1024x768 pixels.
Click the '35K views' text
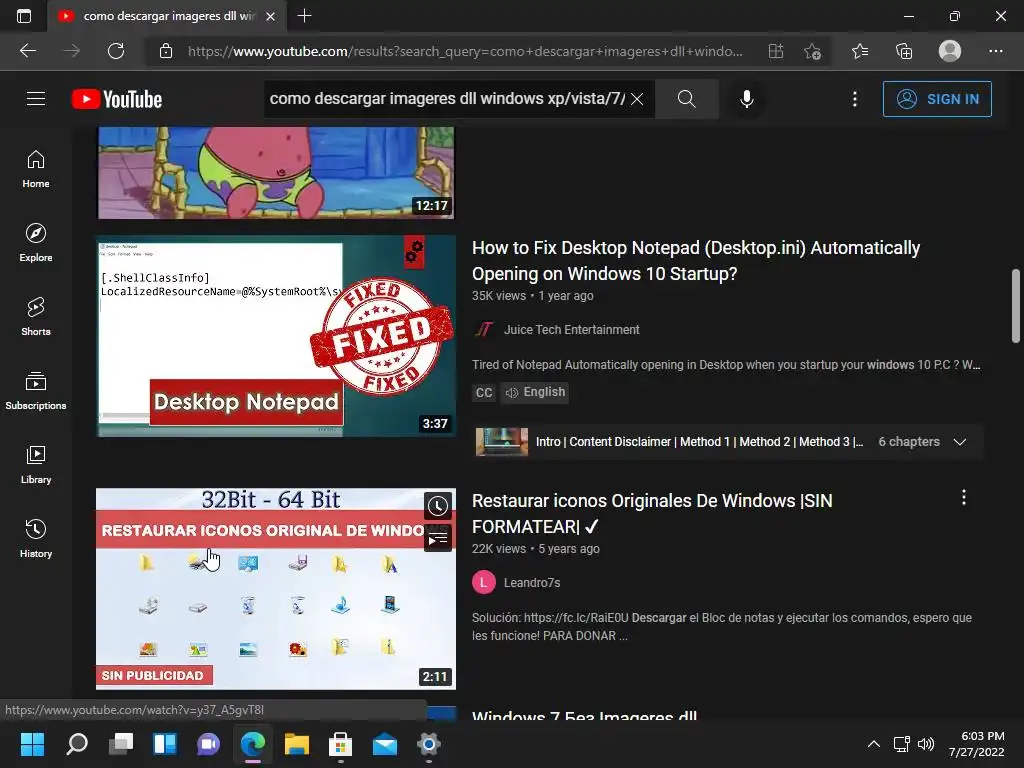[499, 296]
